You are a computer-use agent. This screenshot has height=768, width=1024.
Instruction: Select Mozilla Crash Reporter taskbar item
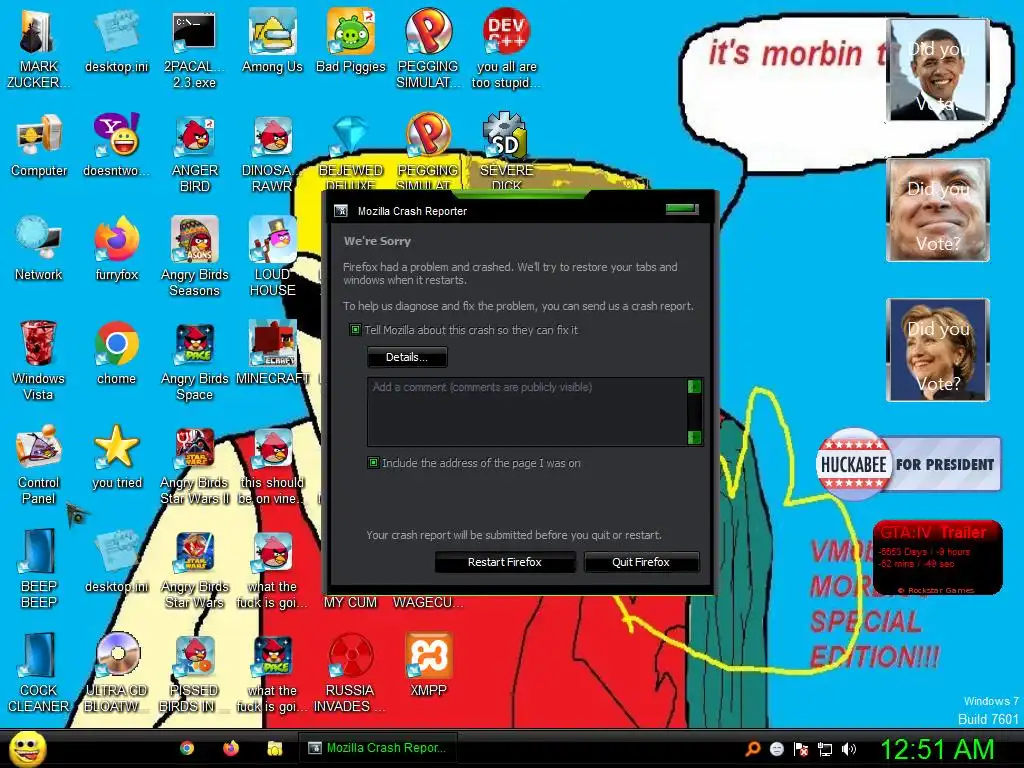coord(377,748)
